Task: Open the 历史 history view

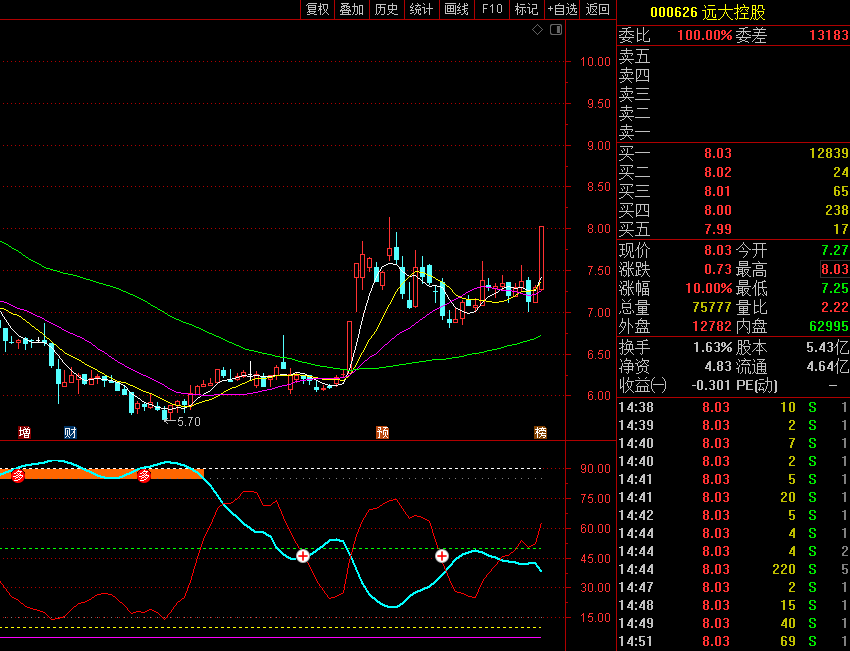Action: [x=387, y=9]
